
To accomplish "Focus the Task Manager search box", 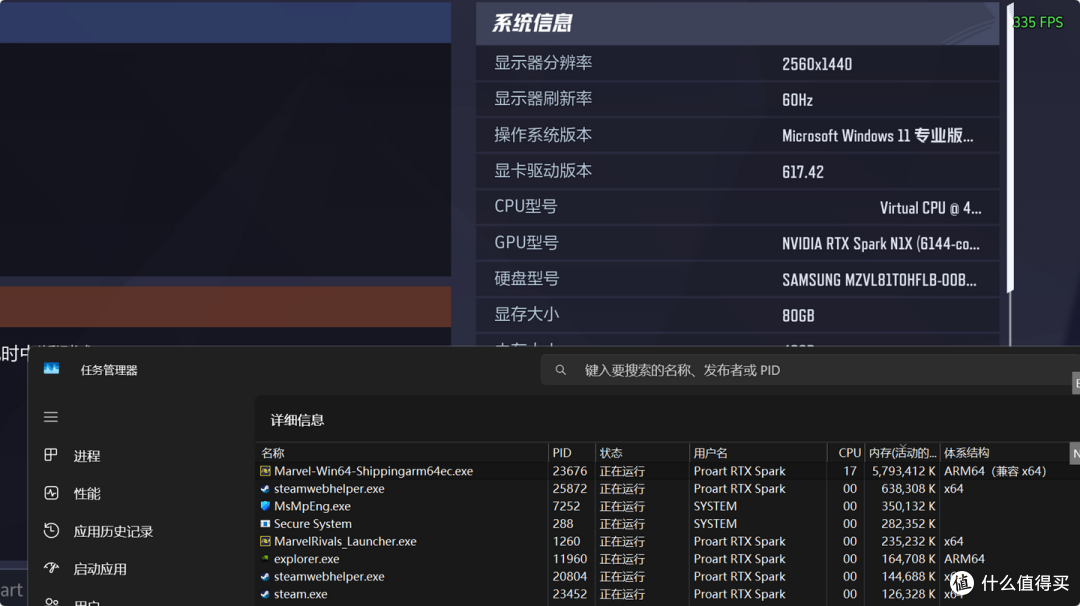I will point(809,370).
